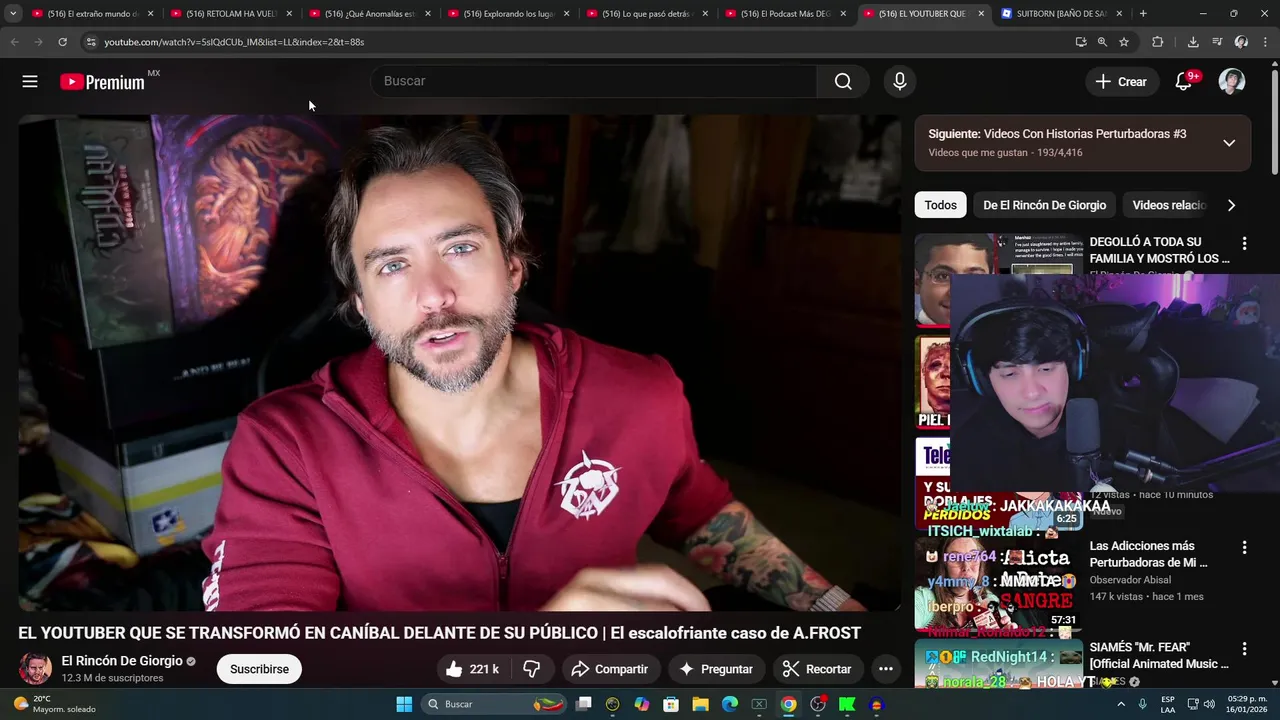Dislike the video with thumbs down
The height and width of the screenshot is (720, 1280).
(532, 669)
